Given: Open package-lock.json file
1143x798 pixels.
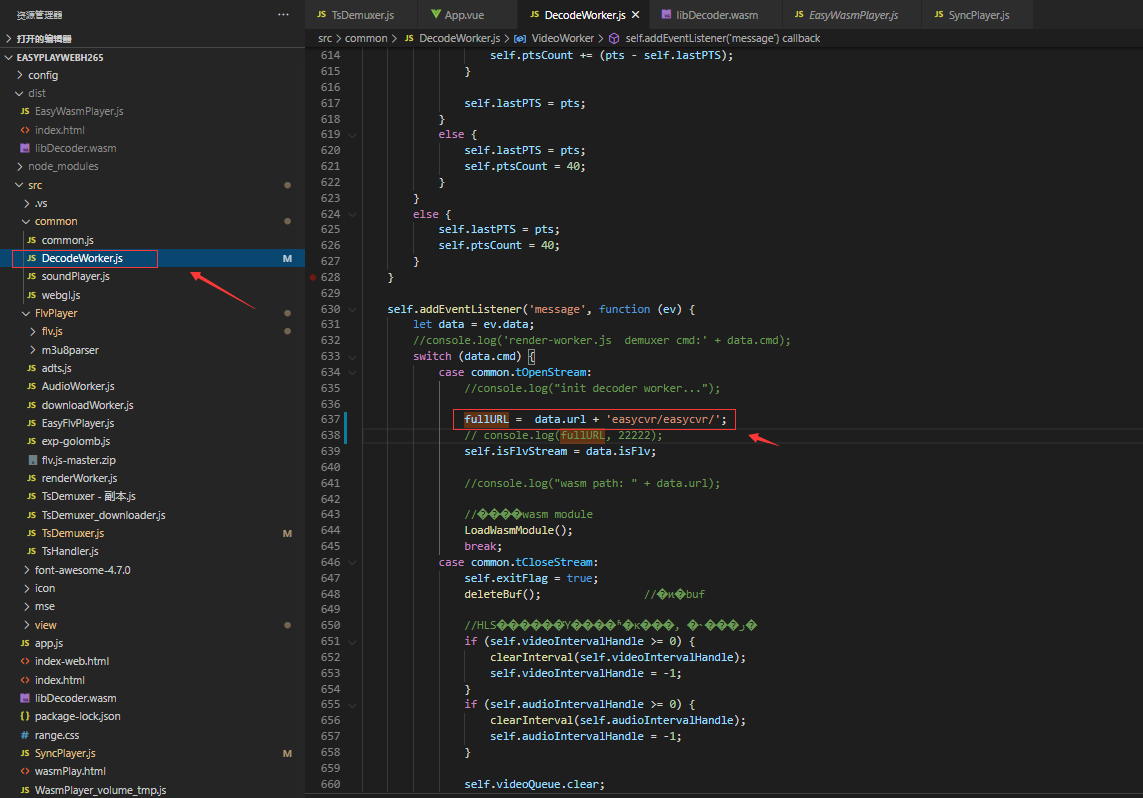Looking at the screenshot, I should (152, 716).
